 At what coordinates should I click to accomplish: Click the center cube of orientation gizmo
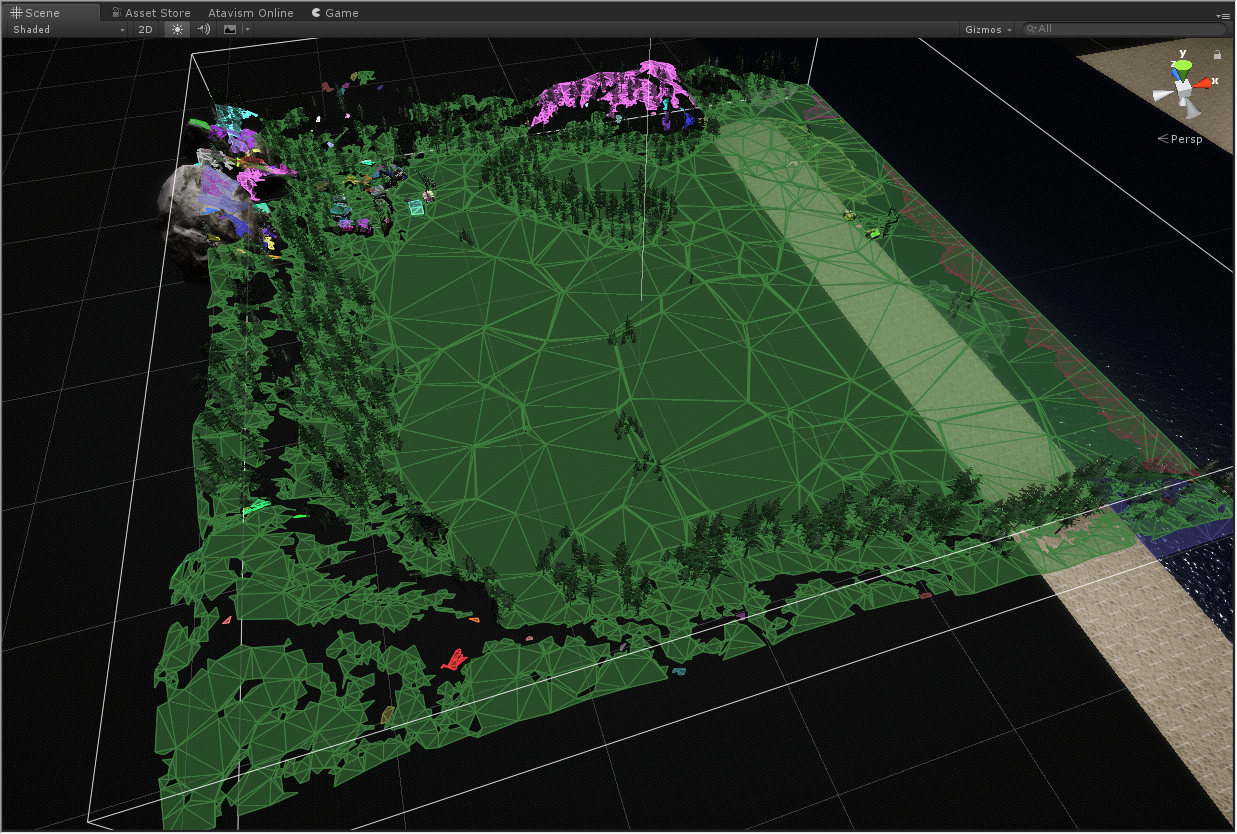[x=1183, y=89]
